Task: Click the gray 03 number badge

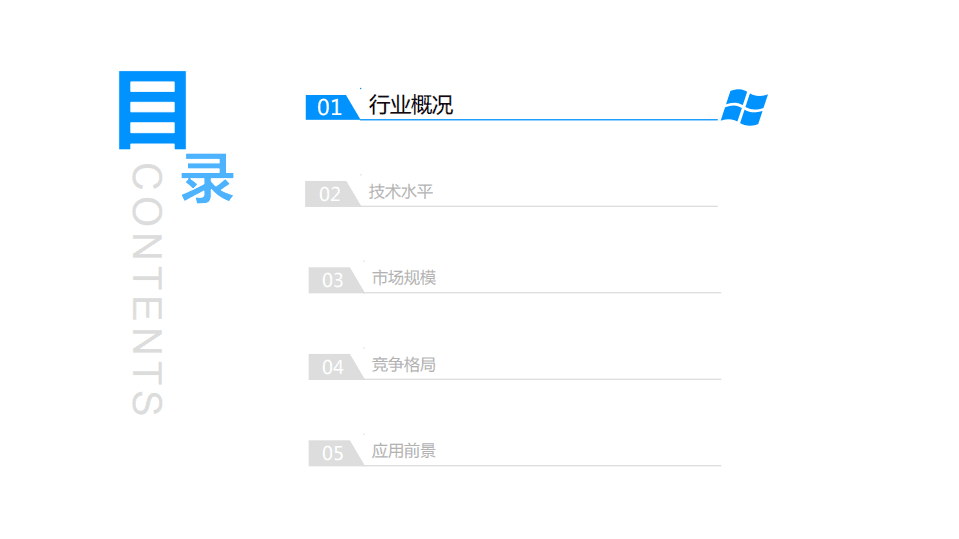Action: point(332,281)
